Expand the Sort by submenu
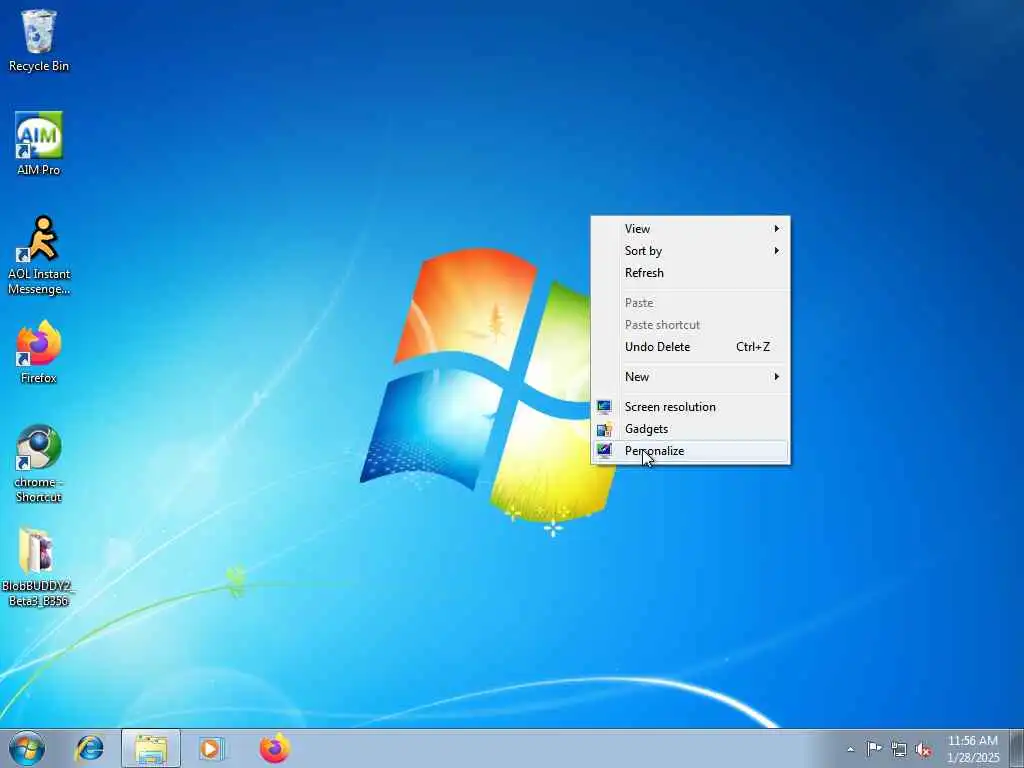The width and height of the screenshot is (1024, 768). (690, 251)
